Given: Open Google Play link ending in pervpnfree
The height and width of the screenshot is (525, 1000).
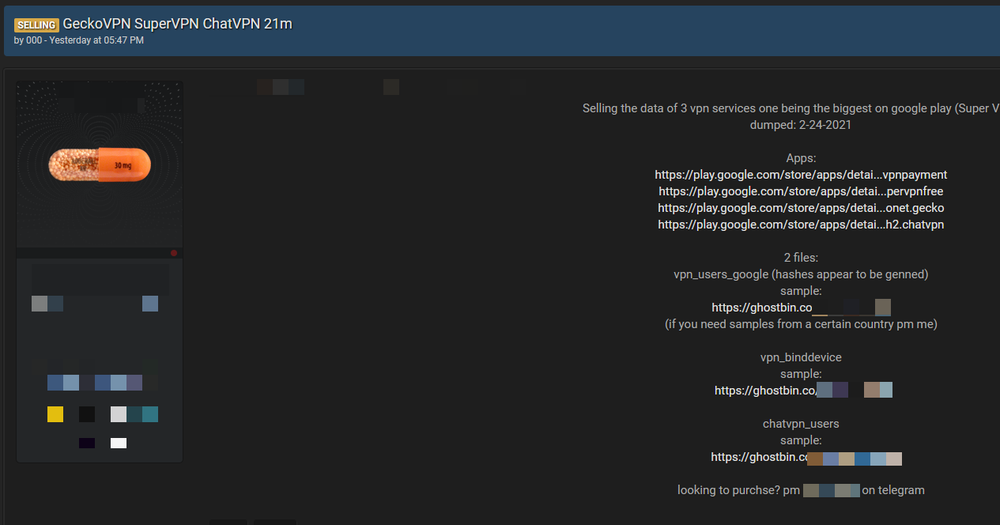Looking at the screenshot, I should 800,191.
